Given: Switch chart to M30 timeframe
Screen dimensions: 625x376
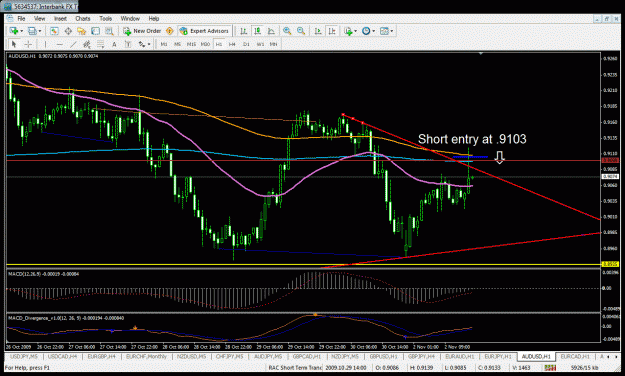Looking at the screenshot, I should coord(205,44).
